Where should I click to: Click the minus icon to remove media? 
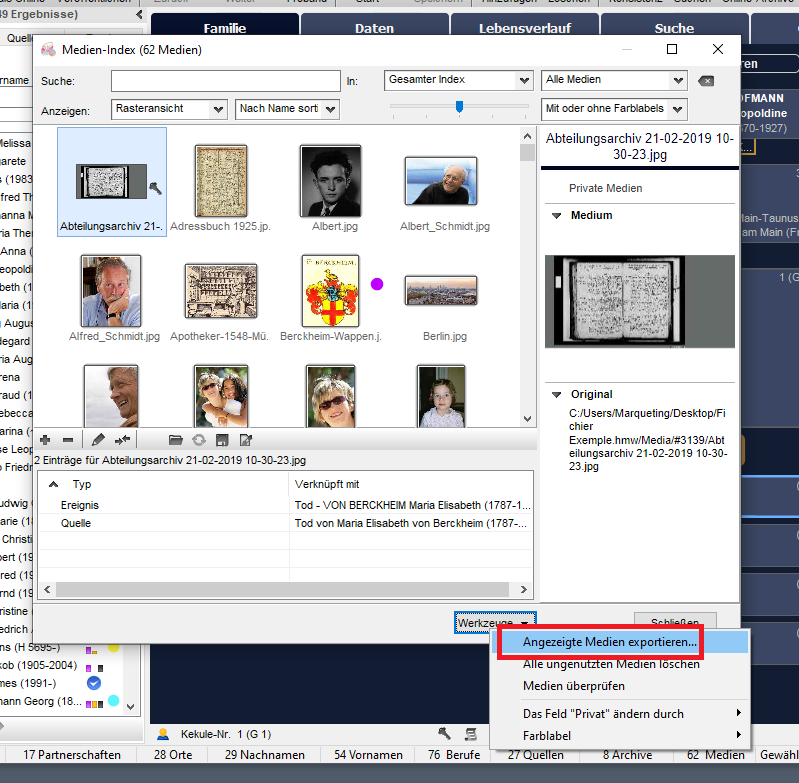click(68, 439)
